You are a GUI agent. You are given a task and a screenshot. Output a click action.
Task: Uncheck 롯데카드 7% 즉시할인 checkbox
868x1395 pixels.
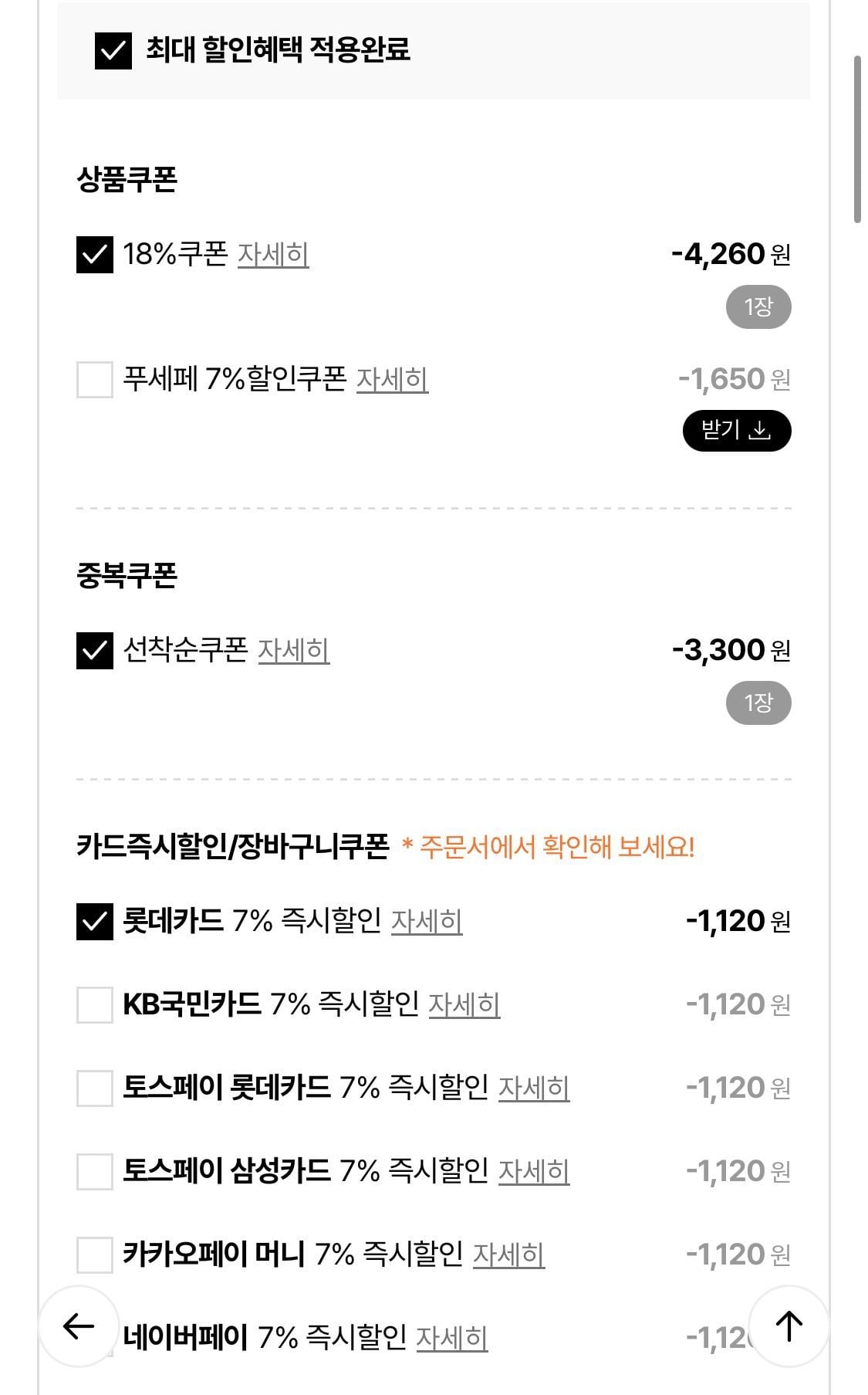click(95, 922)
